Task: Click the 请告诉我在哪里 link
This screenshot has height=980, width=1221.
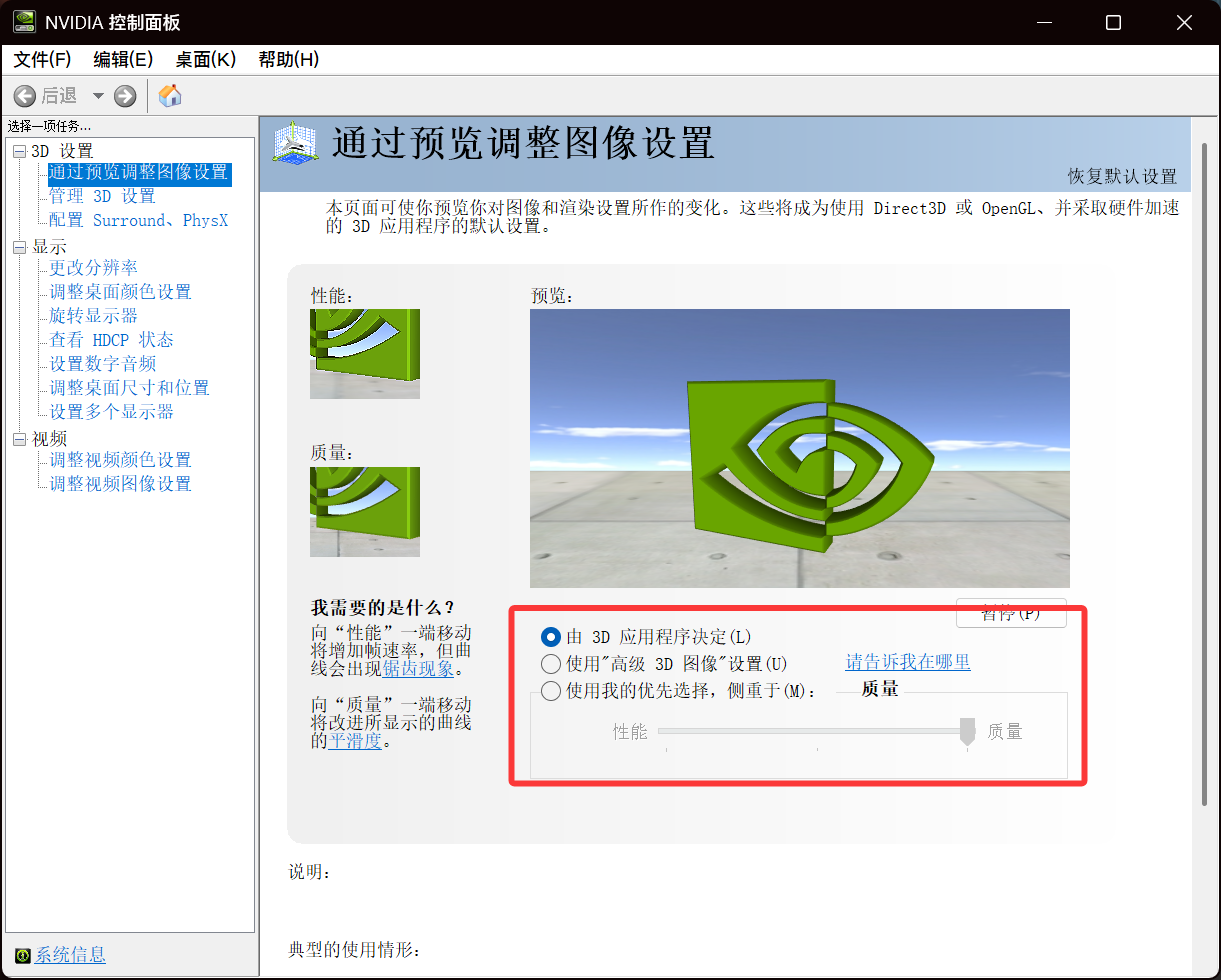Action: tap(908, 662)
